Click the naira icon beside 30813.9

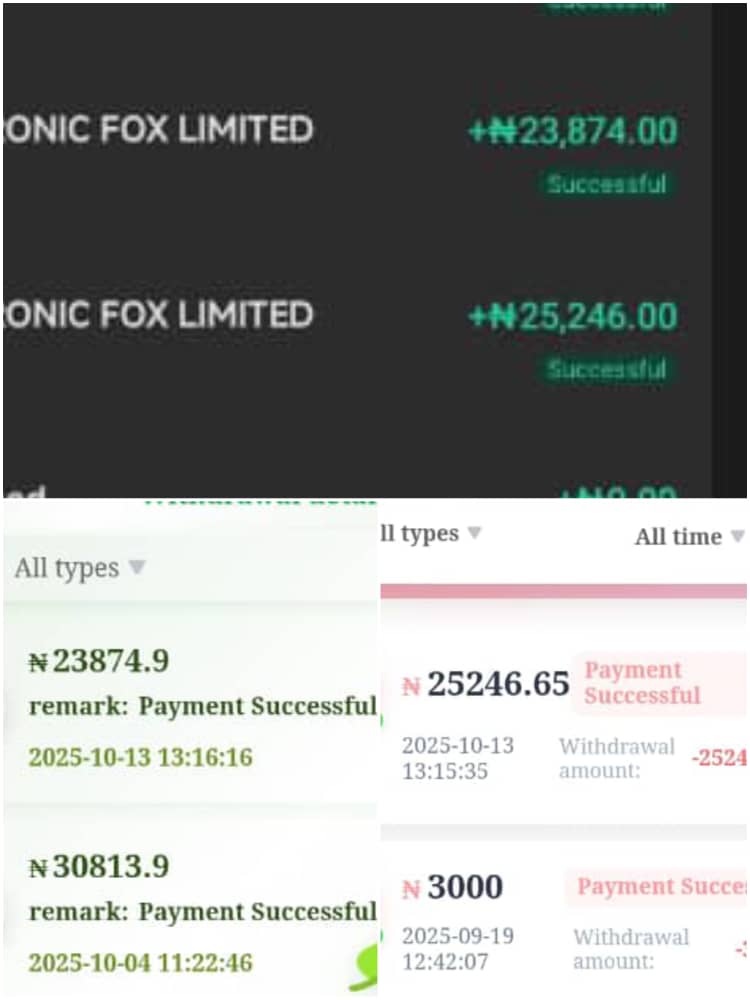(38, 867)
